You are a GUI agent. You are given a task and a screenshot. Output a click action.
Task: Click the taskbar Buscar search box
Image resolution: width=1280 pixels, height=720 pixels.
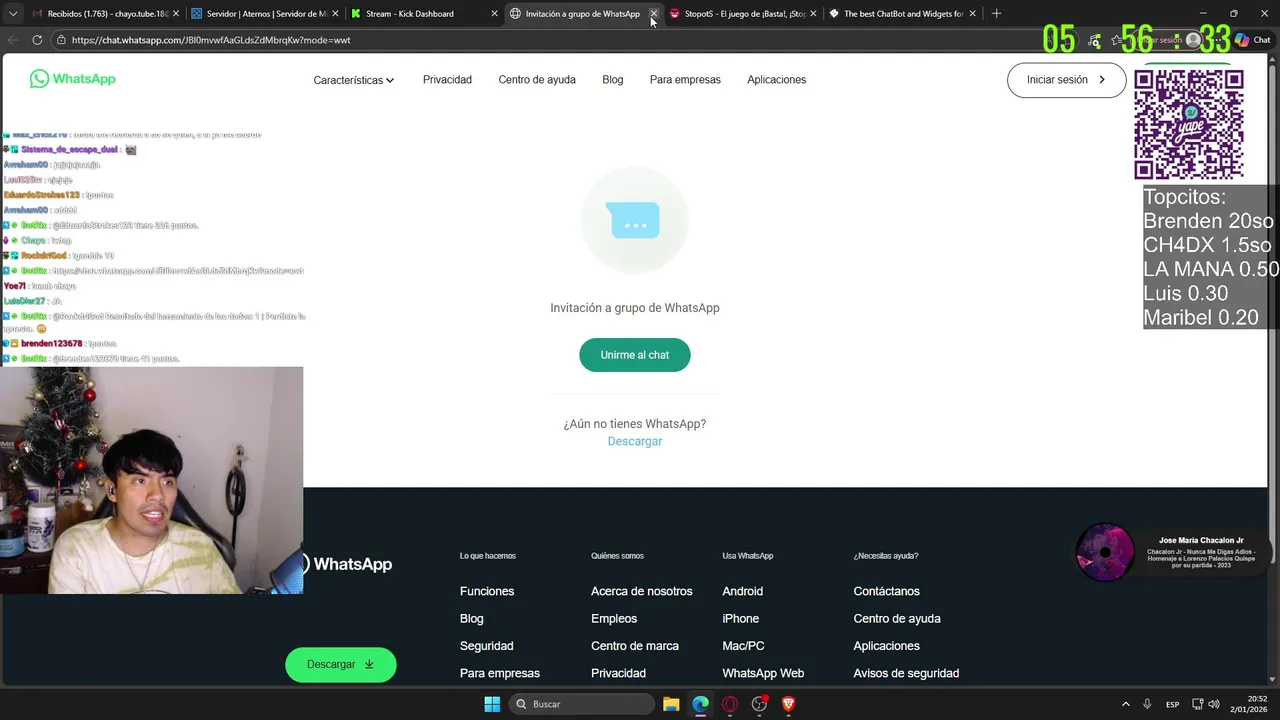580,704
